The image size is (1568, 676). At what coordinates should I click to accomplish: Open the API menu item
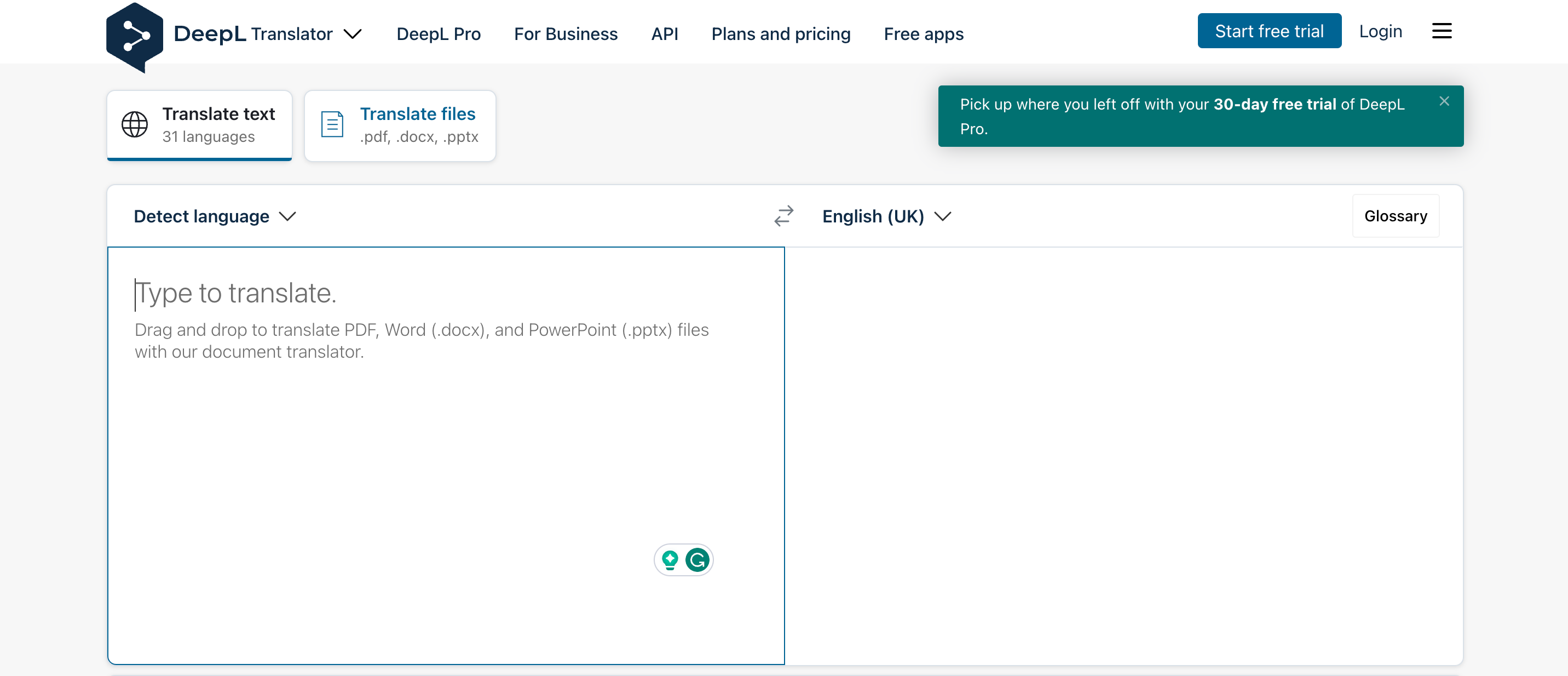664,34
